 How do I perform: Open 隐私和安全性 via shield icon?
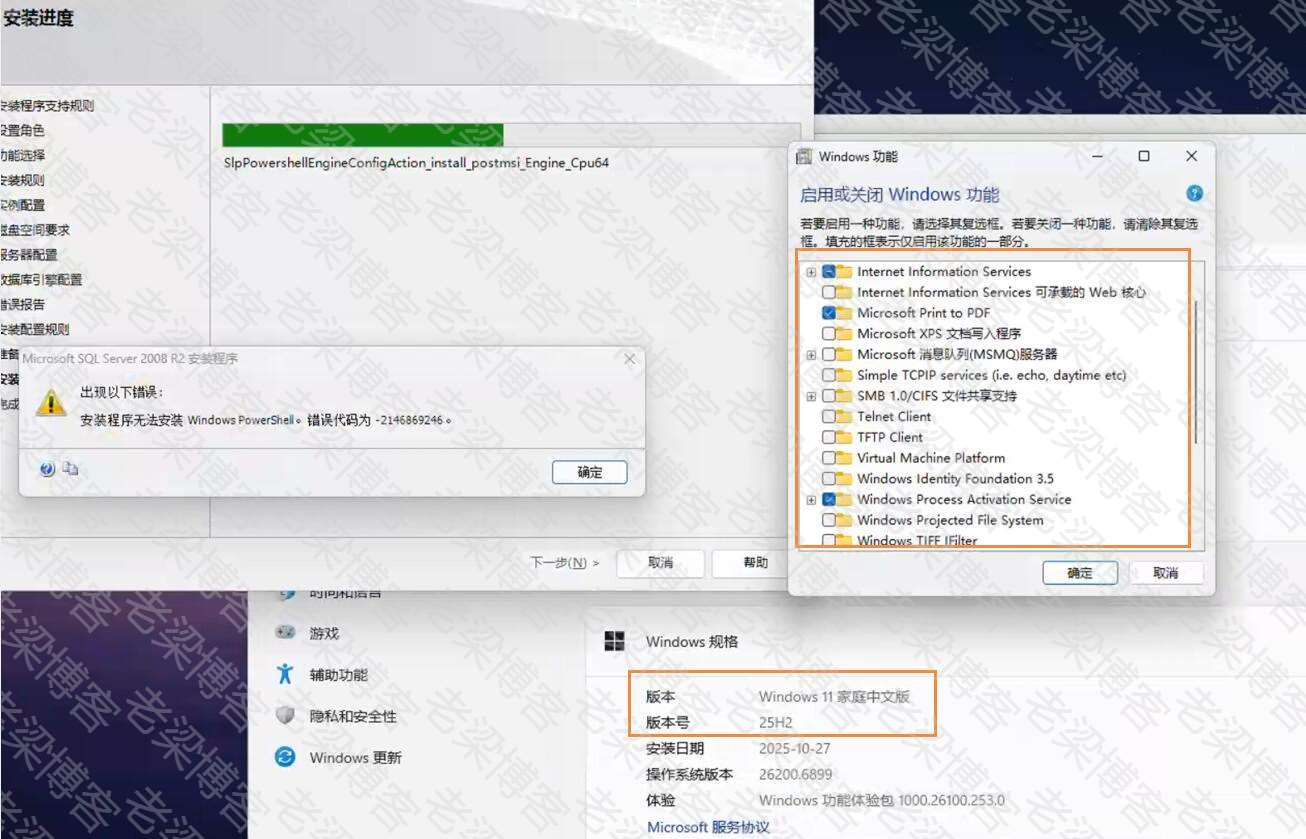(x=286, y=716)
